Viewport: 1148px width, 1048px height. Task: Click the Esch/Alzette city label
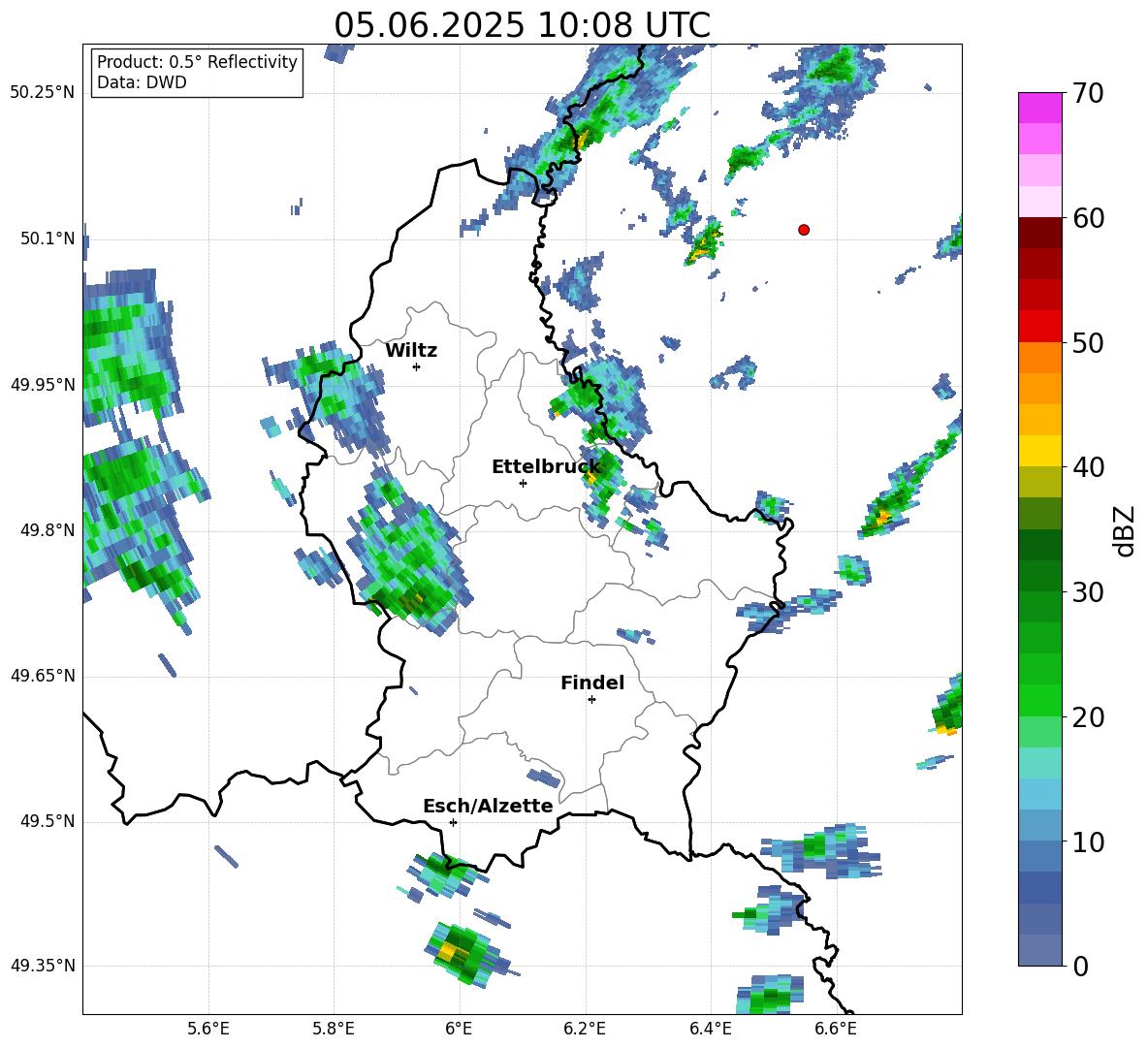(488, 807)
